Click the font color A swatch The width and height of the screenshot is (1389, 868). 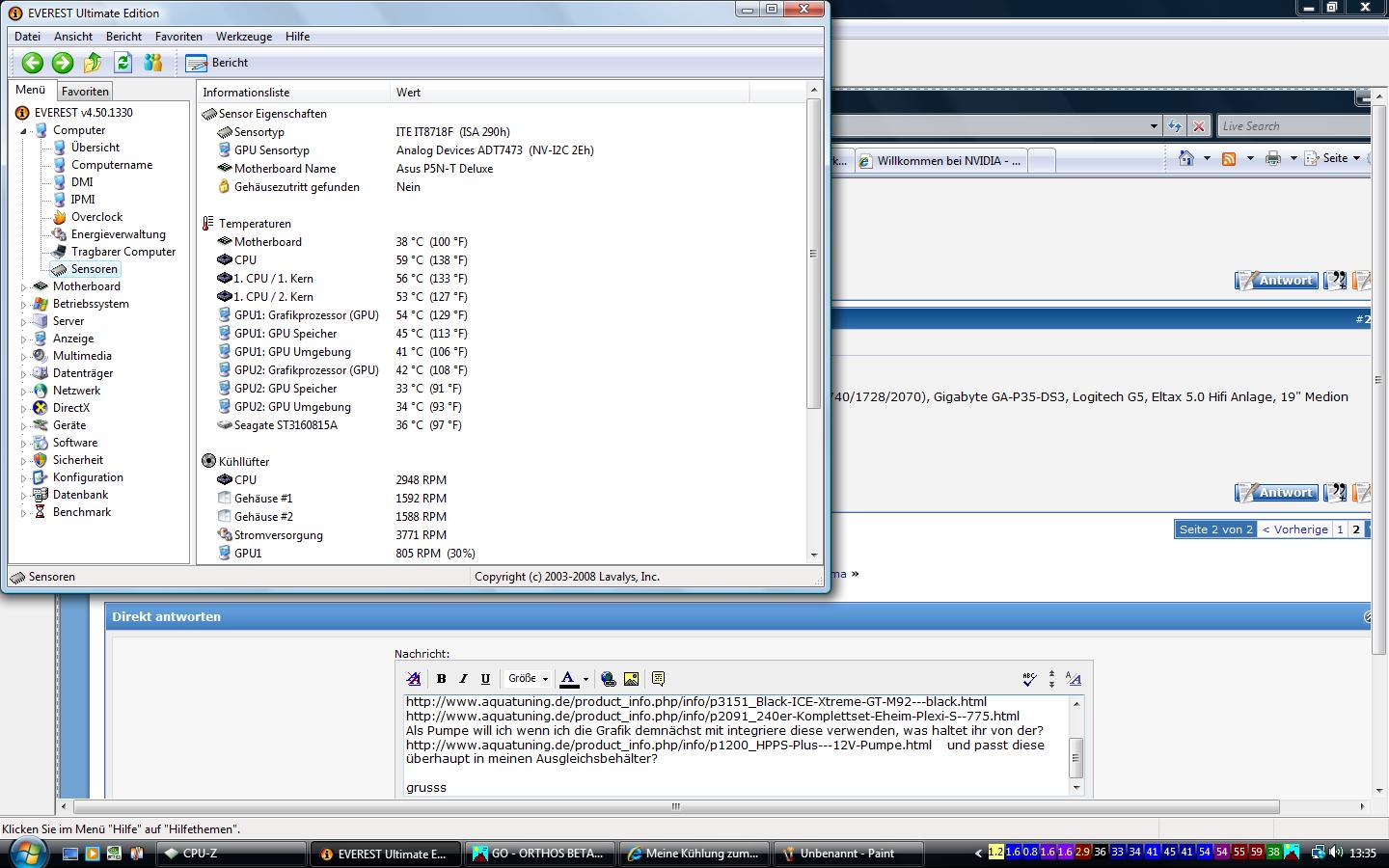pyautogui.click(x=569, y=679)
